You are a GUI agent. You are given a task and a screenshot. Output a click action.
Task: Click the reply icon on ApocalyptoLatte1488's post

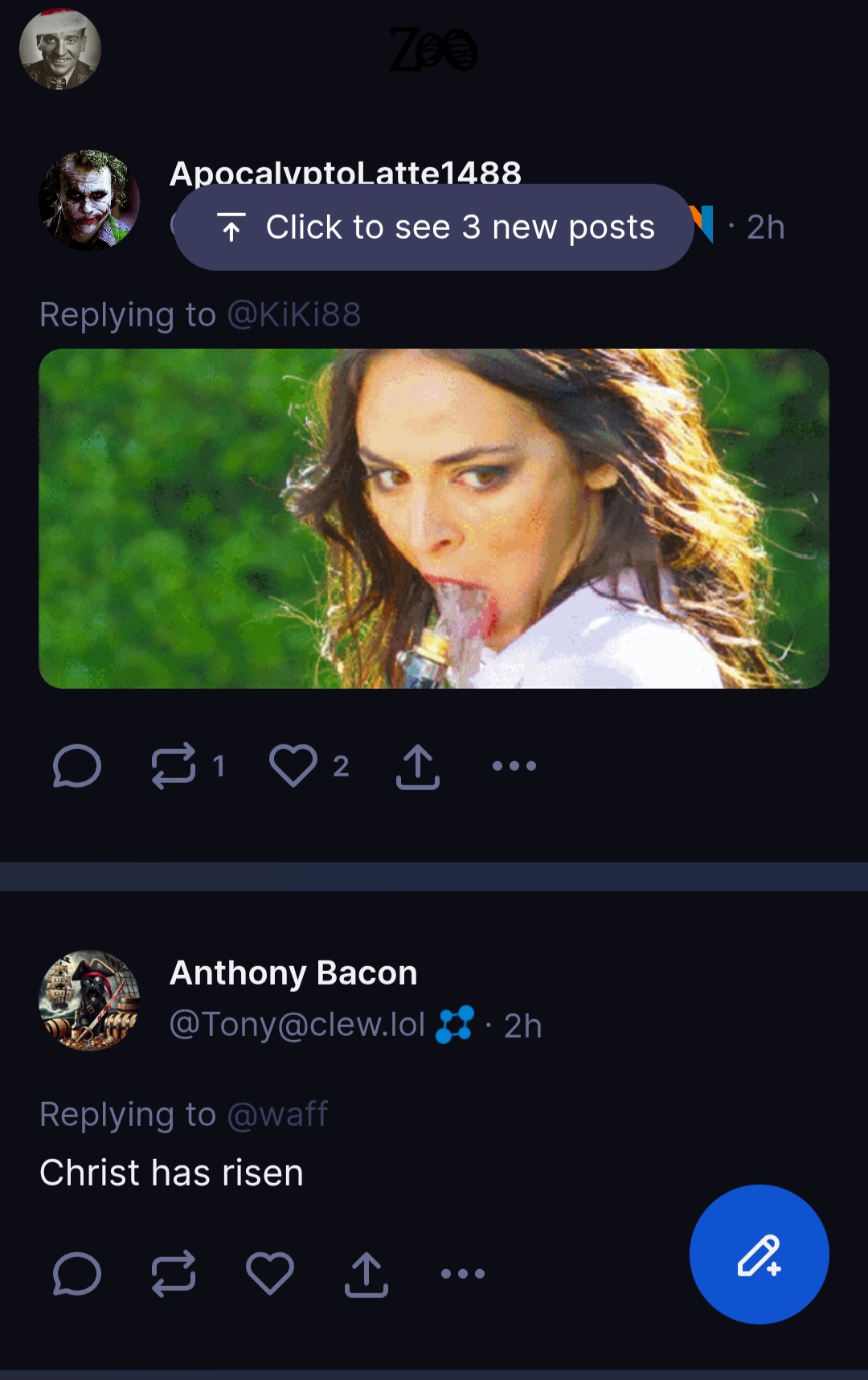76,766
